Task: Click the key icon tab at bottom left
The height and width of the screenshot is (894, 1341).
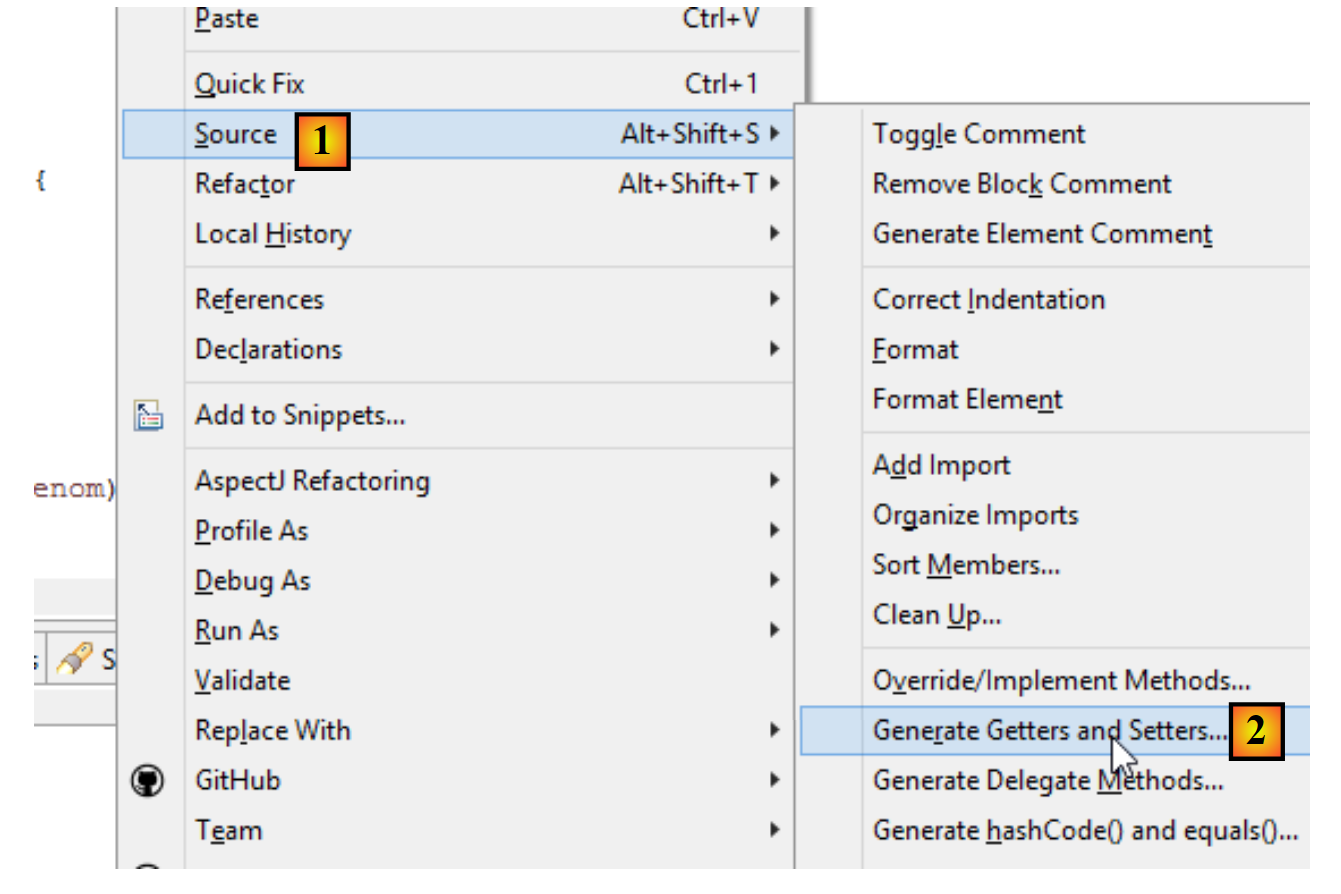Action: point(74,659)
